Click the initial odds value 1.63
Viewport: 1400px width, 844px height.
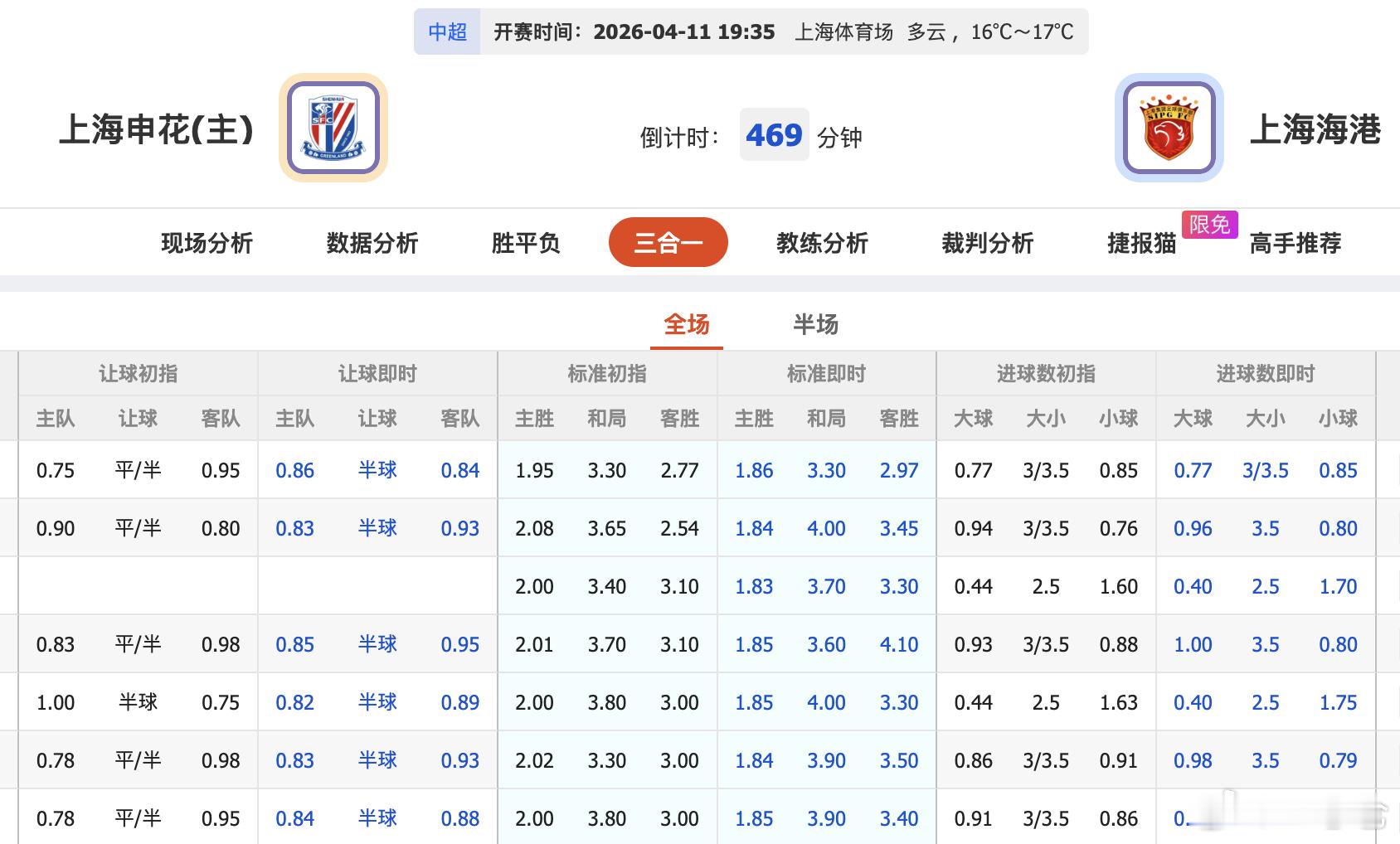click(x=1119, y=702)
